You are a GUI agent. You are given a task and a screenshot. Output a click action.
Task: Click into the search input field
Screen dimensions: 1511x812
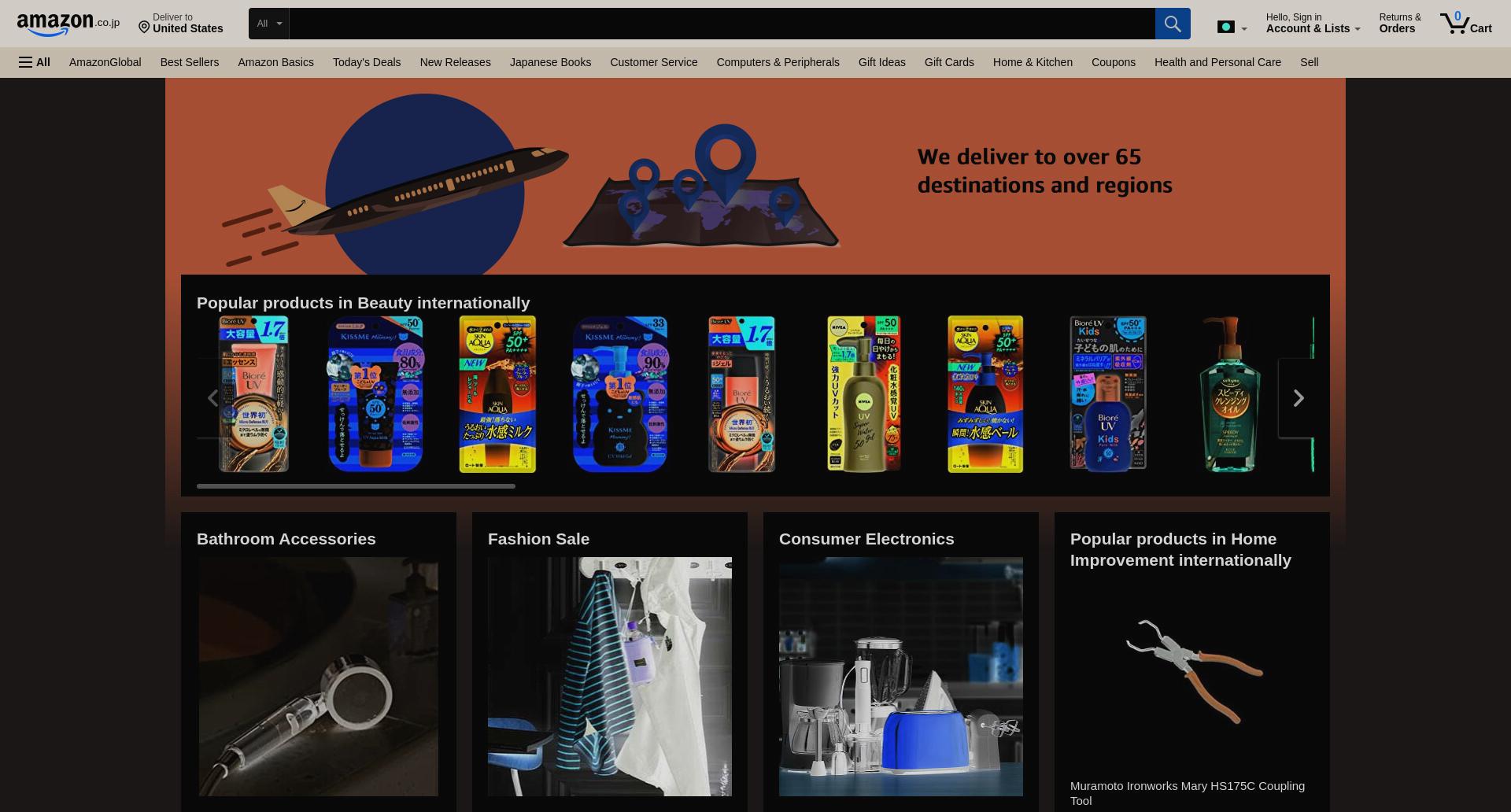point(722,24)
